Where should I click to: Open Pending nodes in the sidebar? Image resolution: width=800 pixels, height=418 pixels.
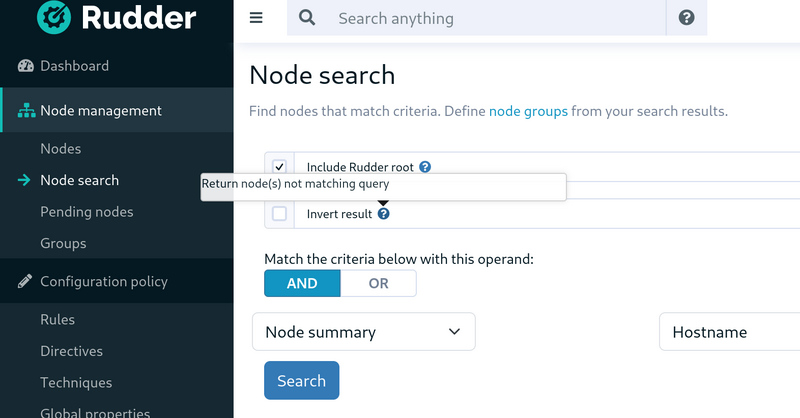pyautogui.click(x=87, y=212)
